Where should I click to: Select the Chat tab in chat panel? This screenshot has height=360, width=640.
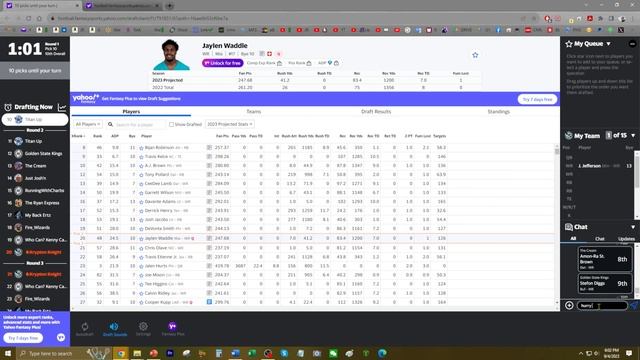coord(600,238)
